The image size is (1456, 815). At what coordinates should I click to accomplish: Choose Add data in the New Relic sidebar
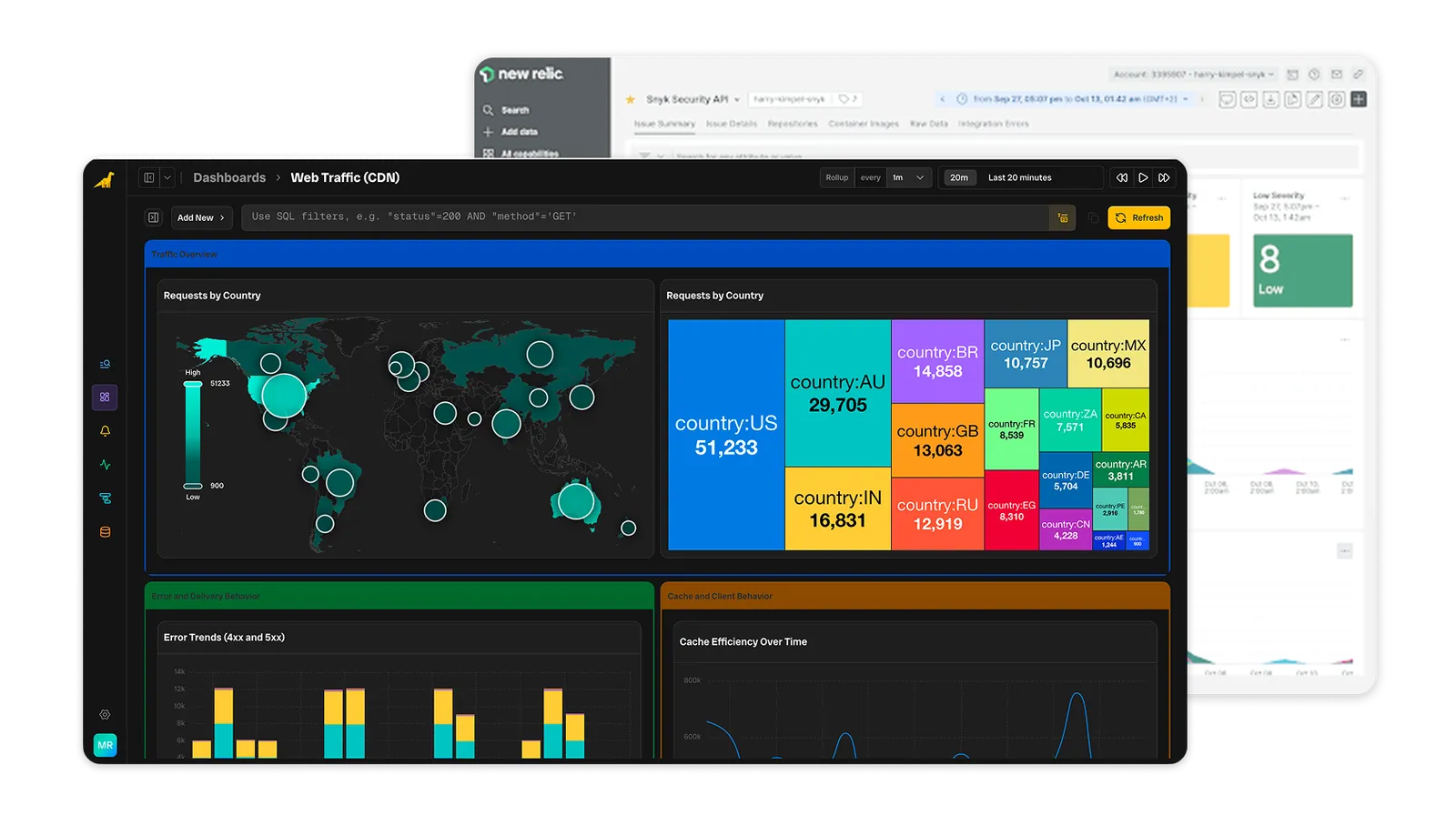click(511, 132)
